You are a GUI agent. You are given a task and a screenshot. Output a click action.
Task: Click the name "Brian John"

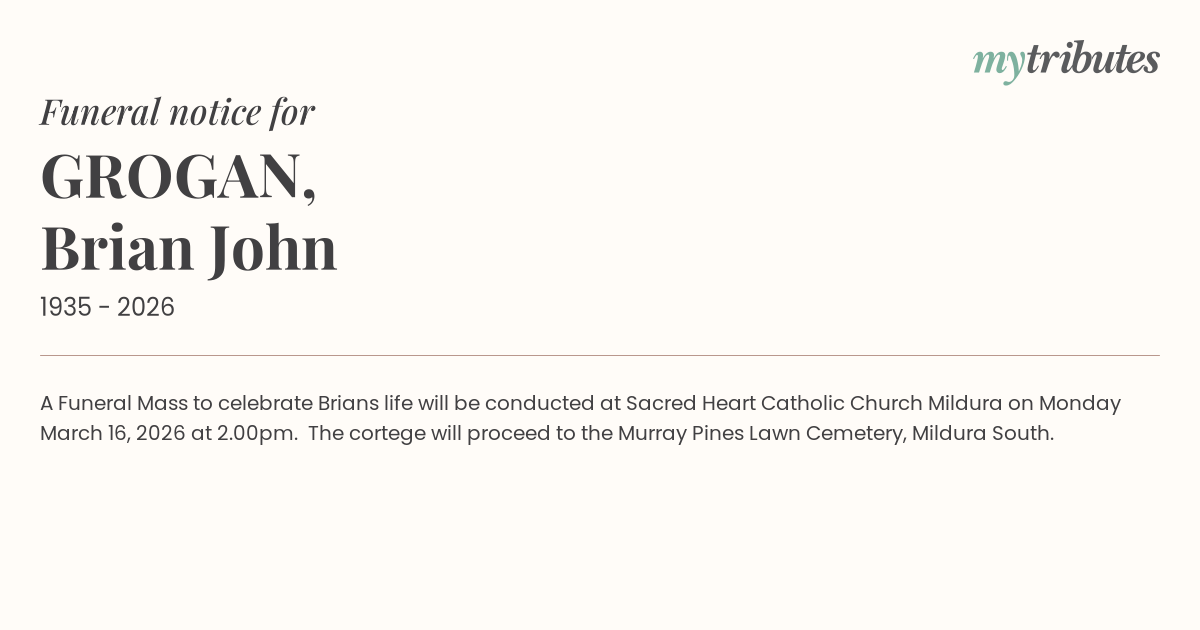click(x=189, y=248)
